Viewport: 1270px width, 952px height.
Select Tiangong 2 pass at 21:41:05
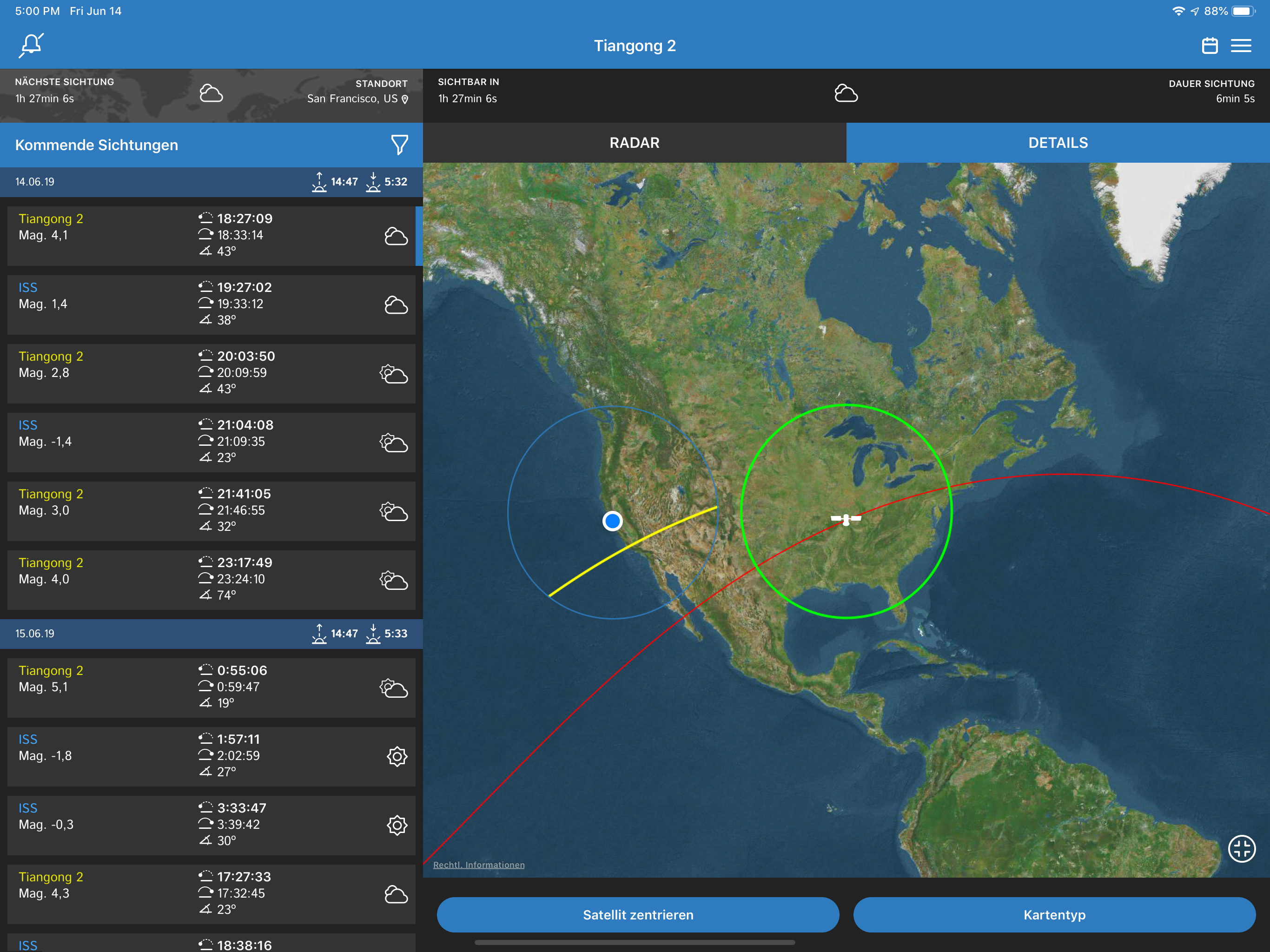pyautogui.click(x=212, y=512)
